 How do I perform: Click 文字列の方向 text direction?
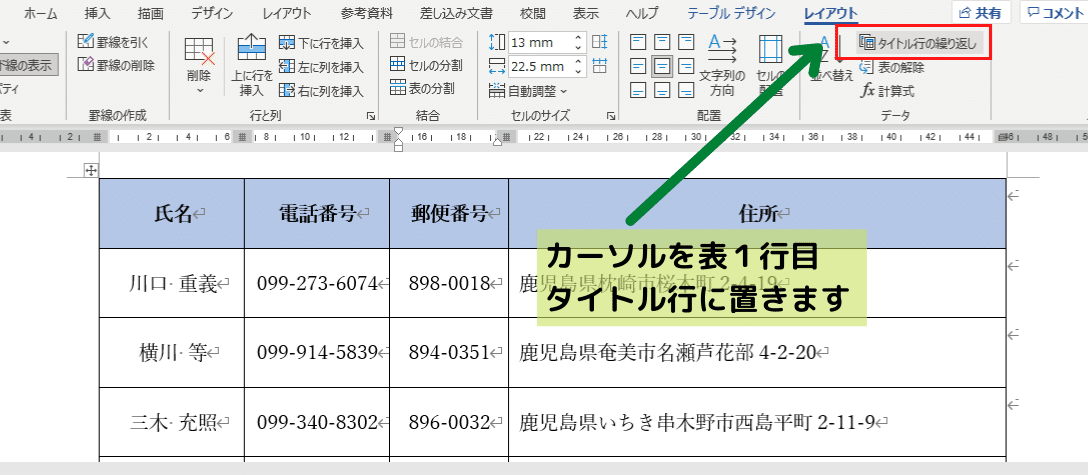coord(722,66)
